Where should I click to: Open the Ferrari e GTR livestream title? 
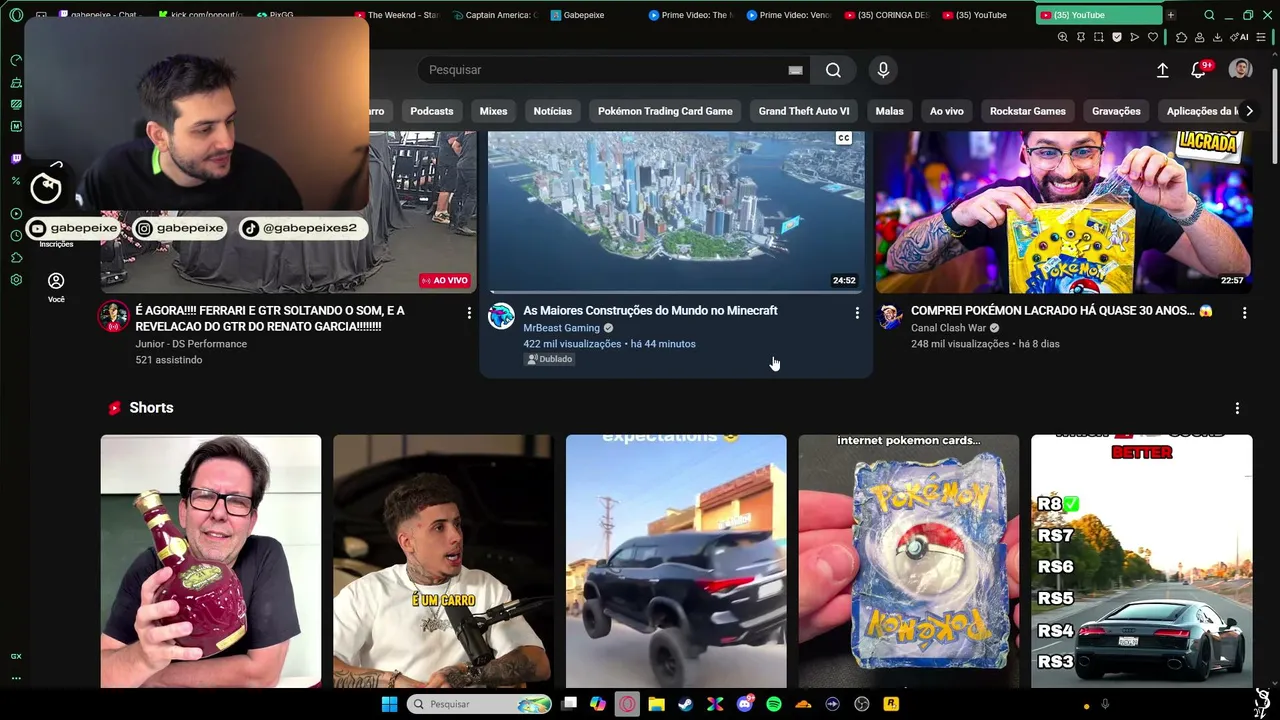tap(270, 318)
